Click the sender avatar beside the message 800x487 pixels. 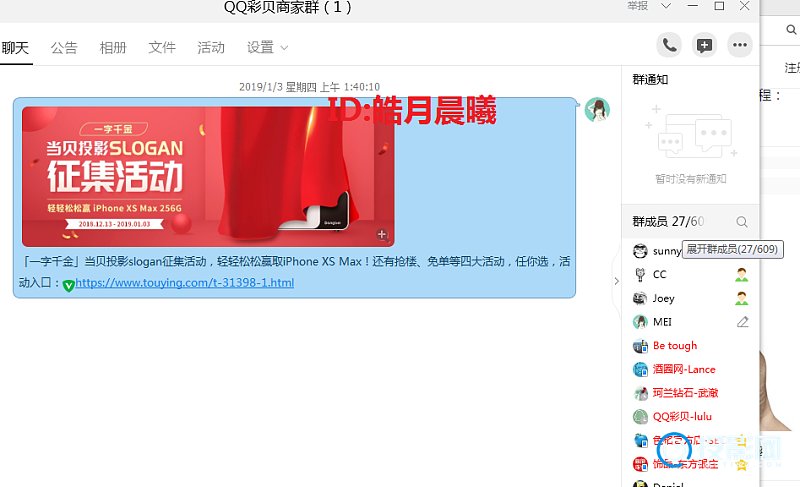coord(598,110)
